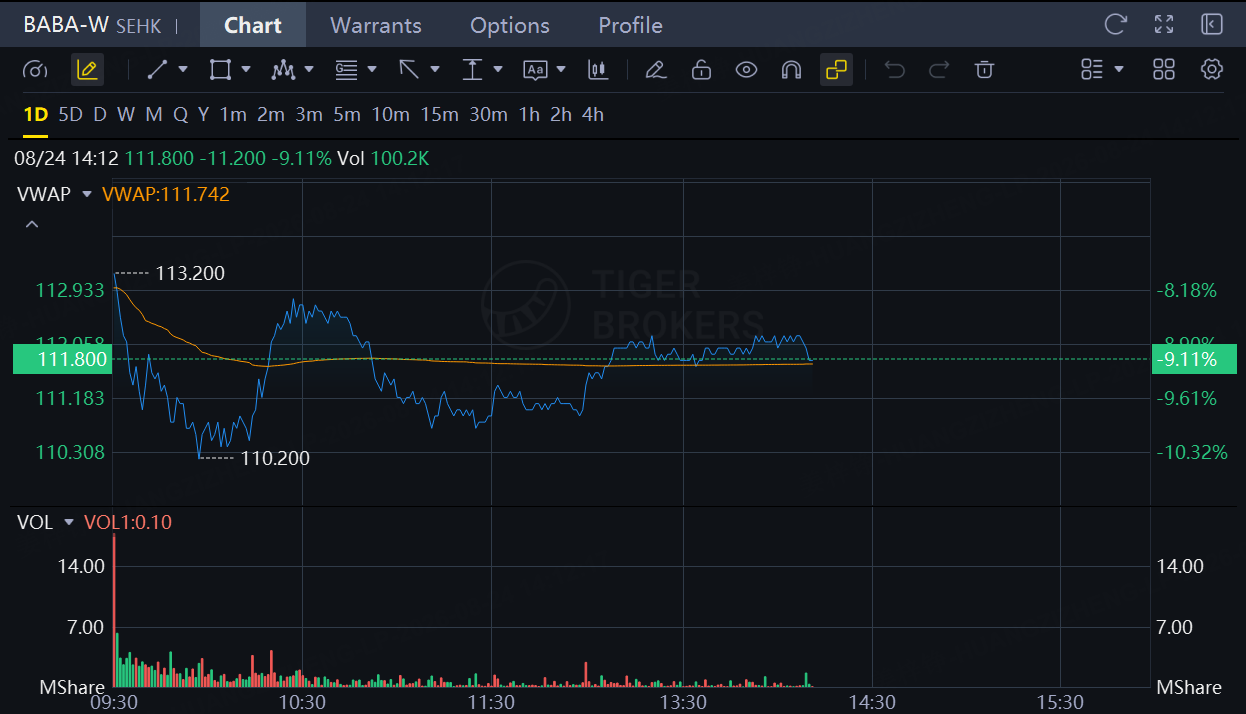Viewport: 1246px width, 714px height.
Task: Select the eraser brush tool
Action: pyautogui.click(x=655, y=70)
